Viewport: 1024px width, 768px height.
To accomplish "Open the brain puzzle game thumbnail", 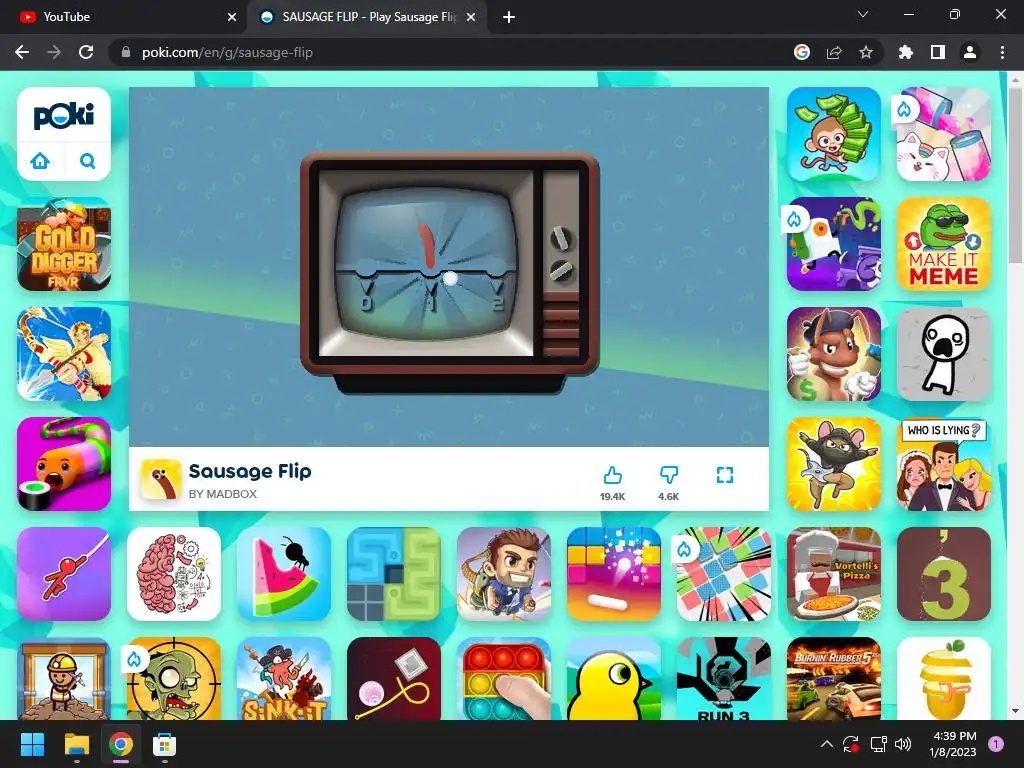I will pyautogui.click(x=174, y=574).
